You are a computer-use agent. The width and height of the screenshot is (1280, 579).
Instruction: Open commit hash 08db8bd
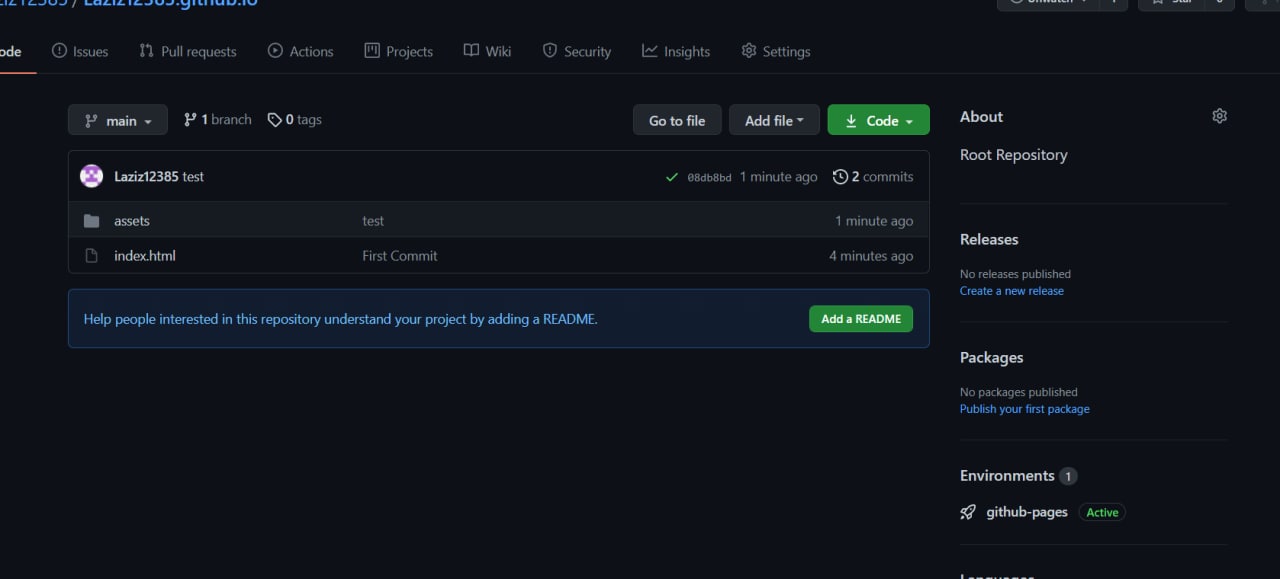tap(709, 177)
